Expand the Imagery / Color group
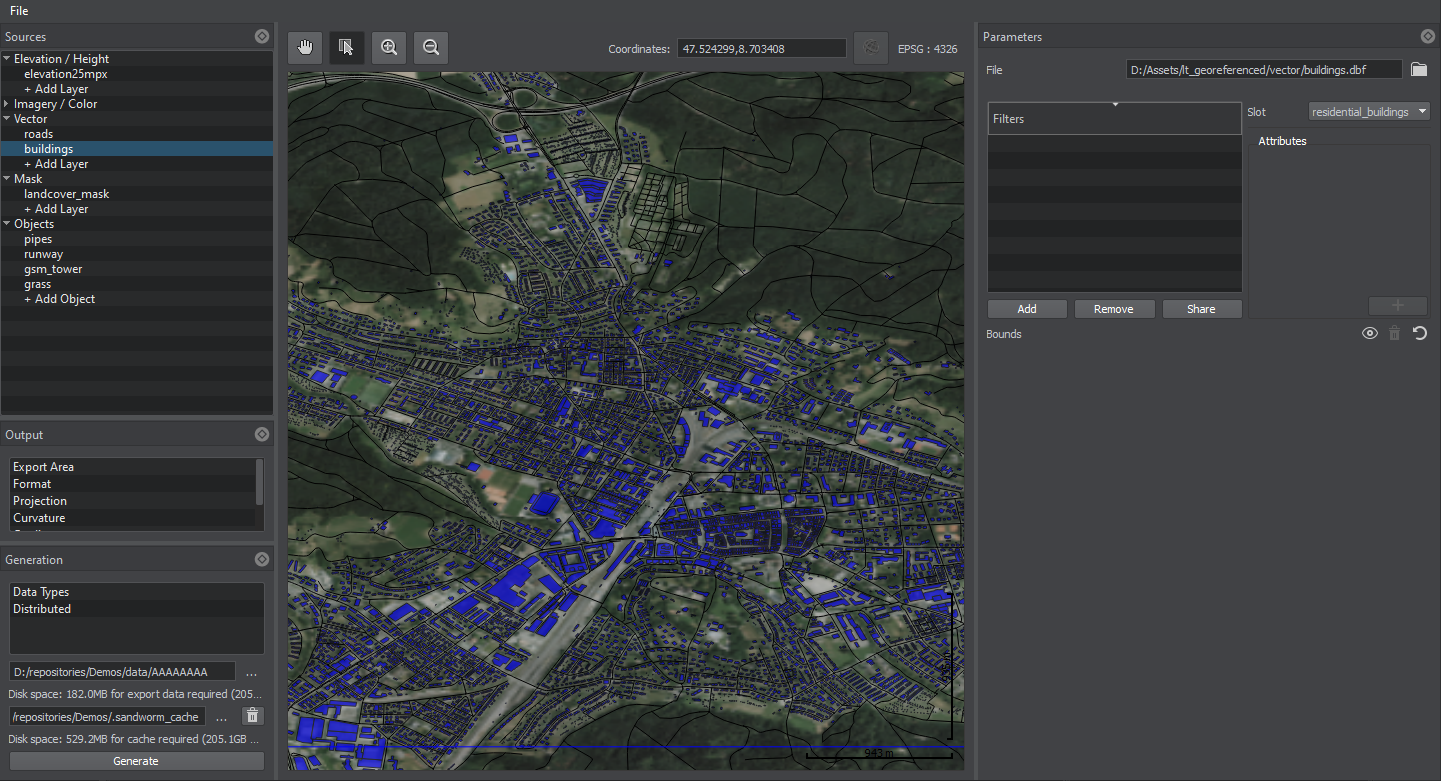 click(x=7, y=104)
